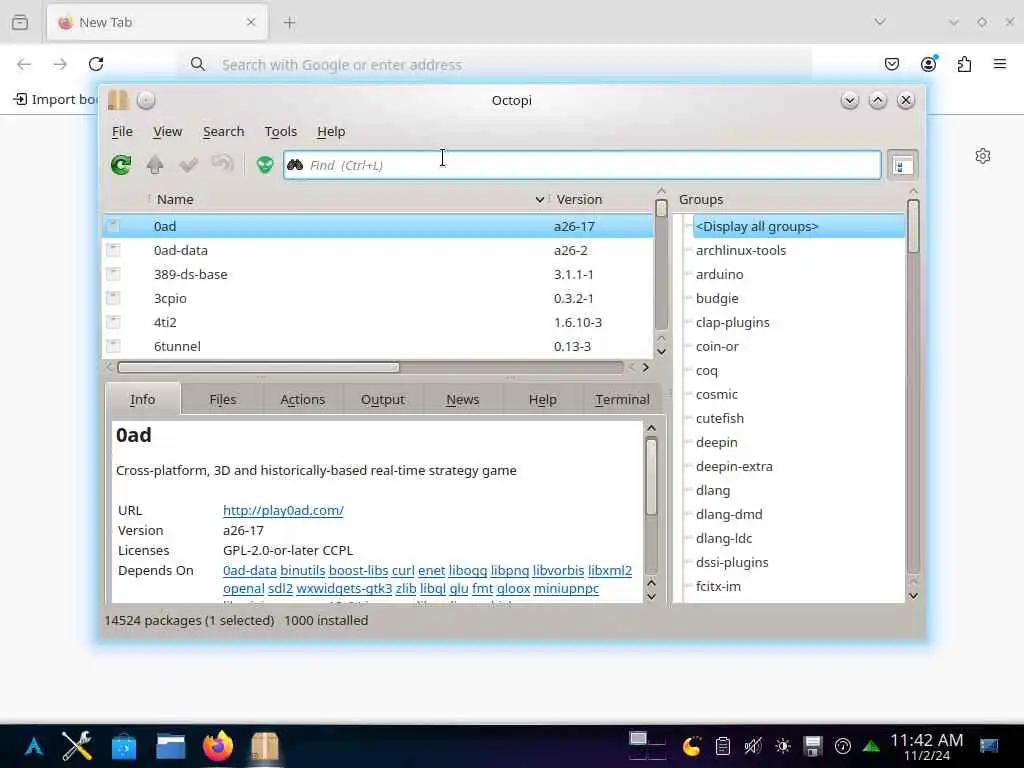Select the deepin-extra group
This screenshot has height=768, width=1024.
[734, 466]
